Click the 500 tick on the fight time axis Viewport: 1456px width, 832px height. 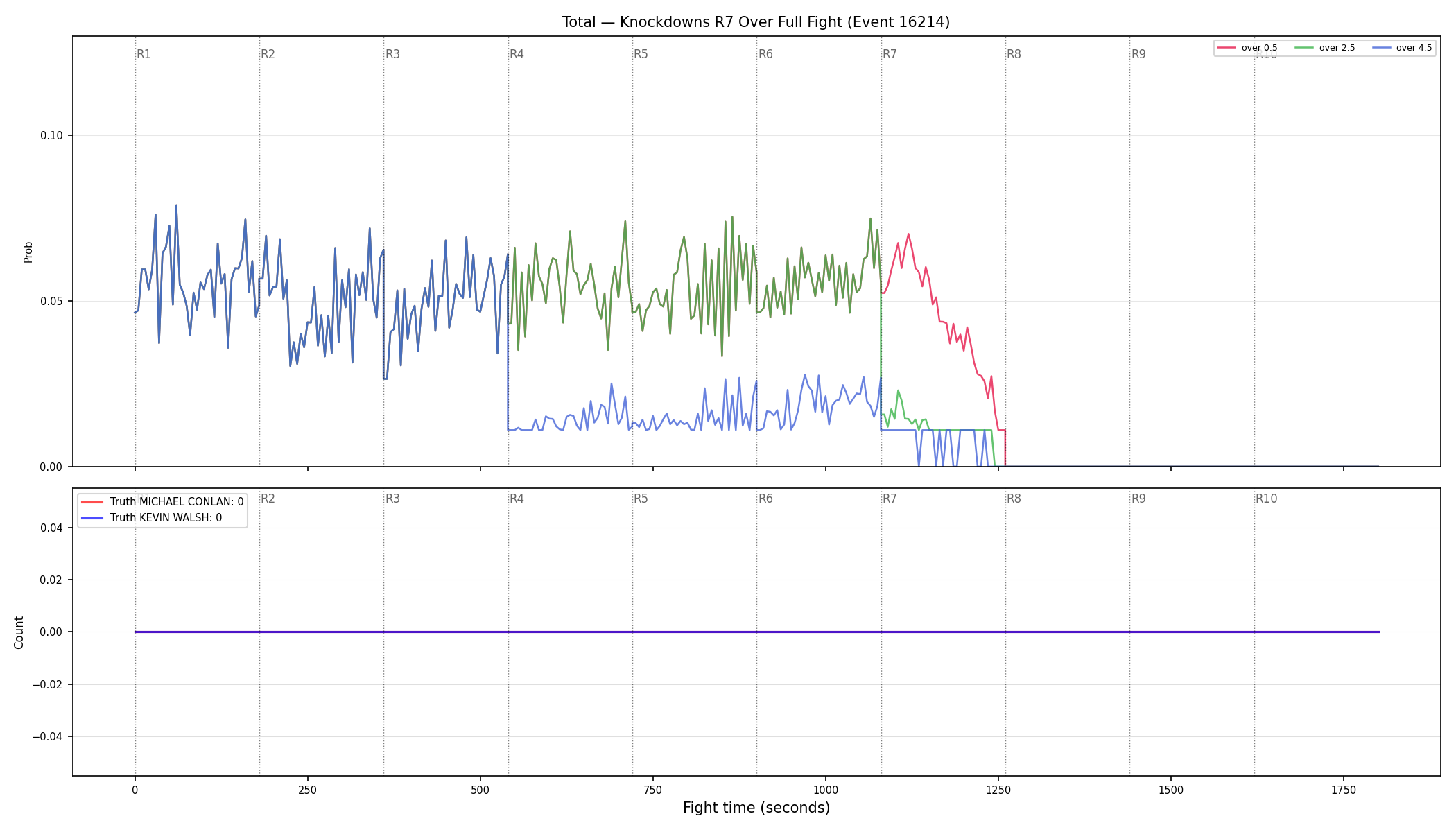click(480, 790)
